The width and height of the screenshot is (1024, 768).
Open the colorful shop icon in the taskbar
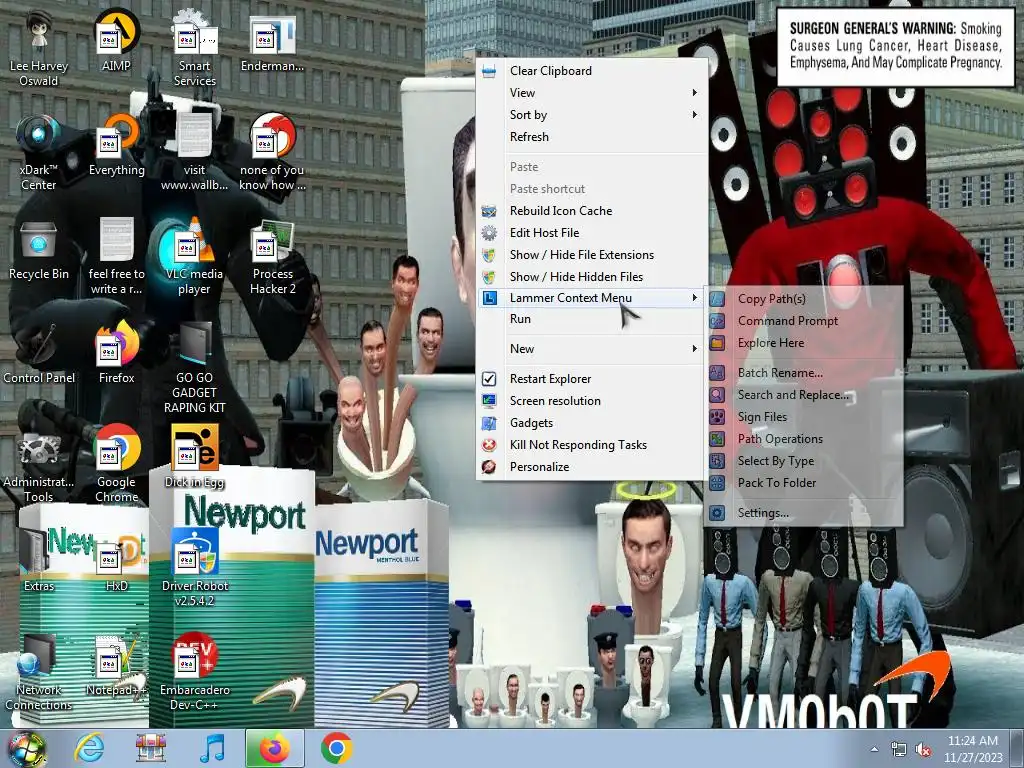pyautogui.click(x=151, y=749)
